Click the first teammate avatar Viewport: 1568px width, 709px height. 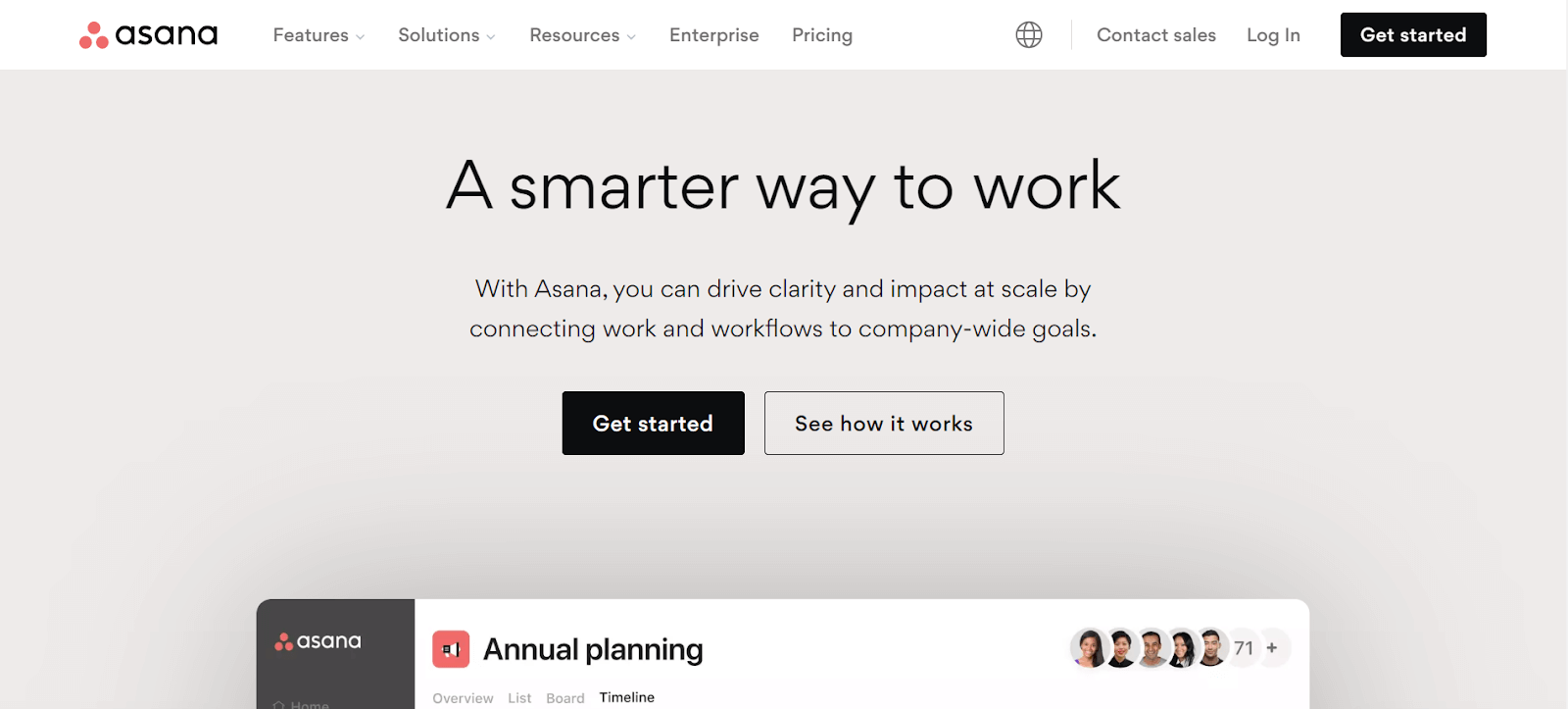point(1089,647)
